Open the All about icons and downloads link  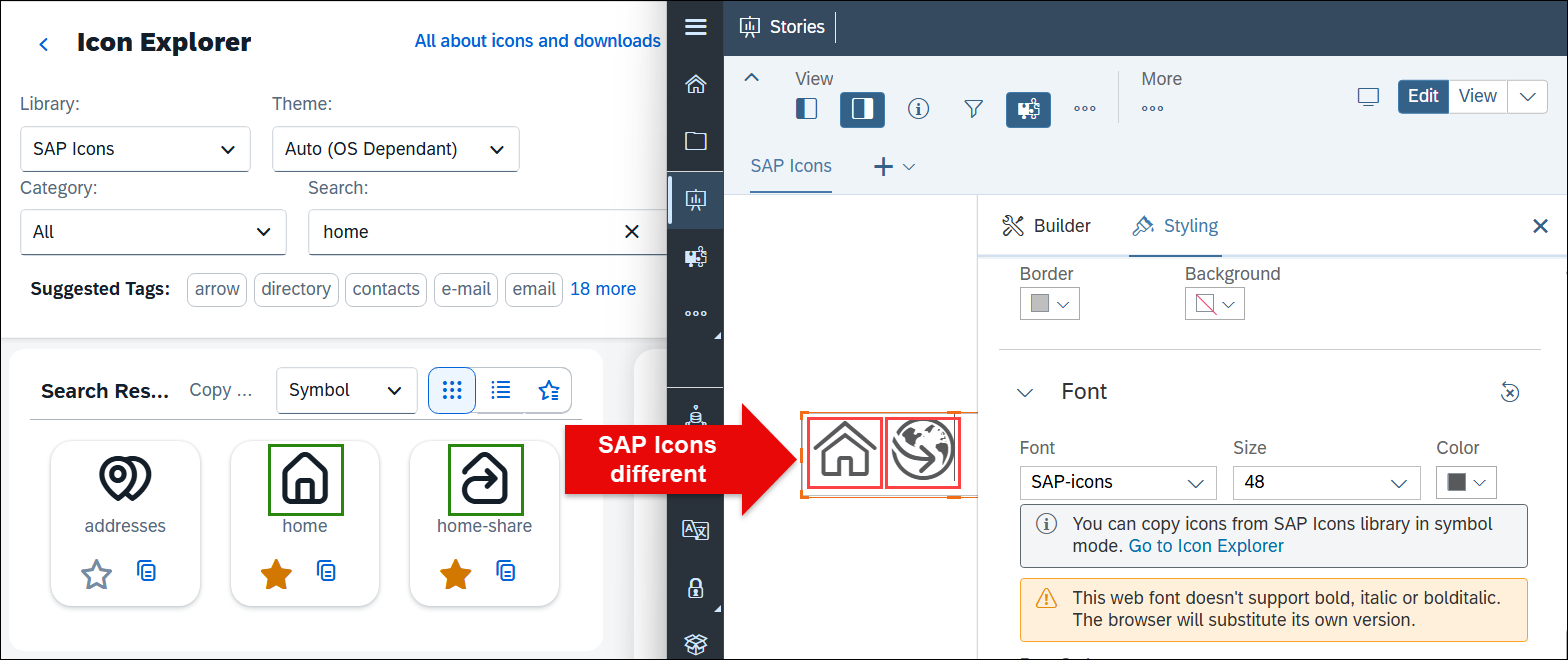click(x=538, y=41)
